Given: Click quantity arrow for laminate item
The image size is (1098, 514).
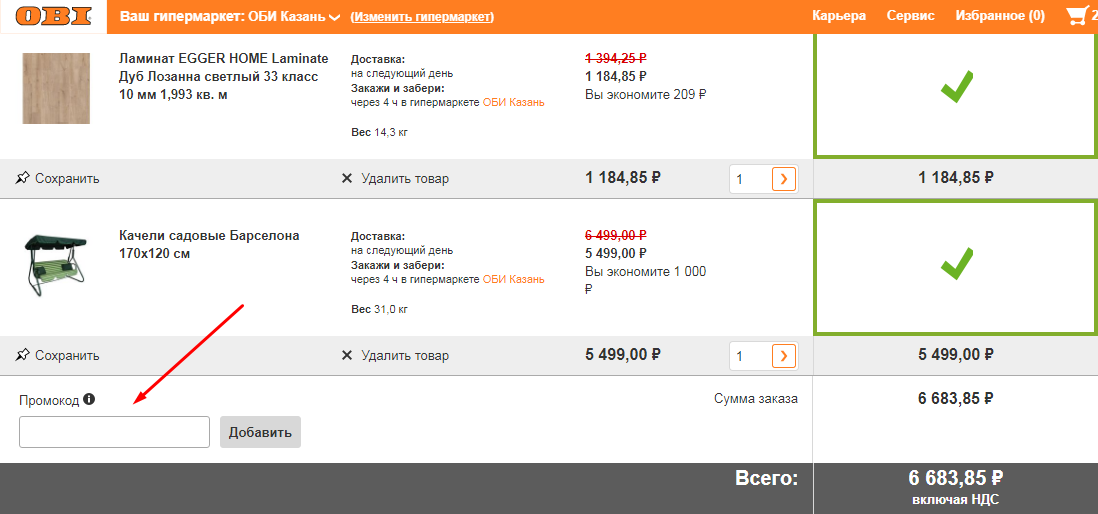Looking at the screenshot, I should click(784, 179).
